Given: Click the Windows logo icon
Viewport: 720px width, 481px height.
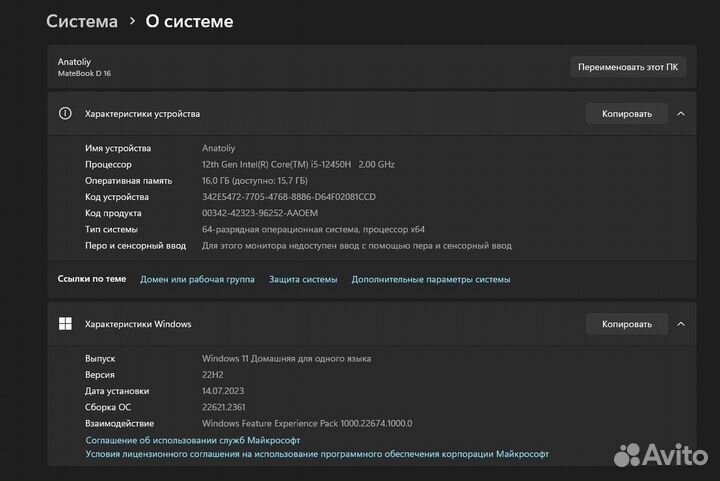Looking at the screenshot, I should (x=65, y=324).
